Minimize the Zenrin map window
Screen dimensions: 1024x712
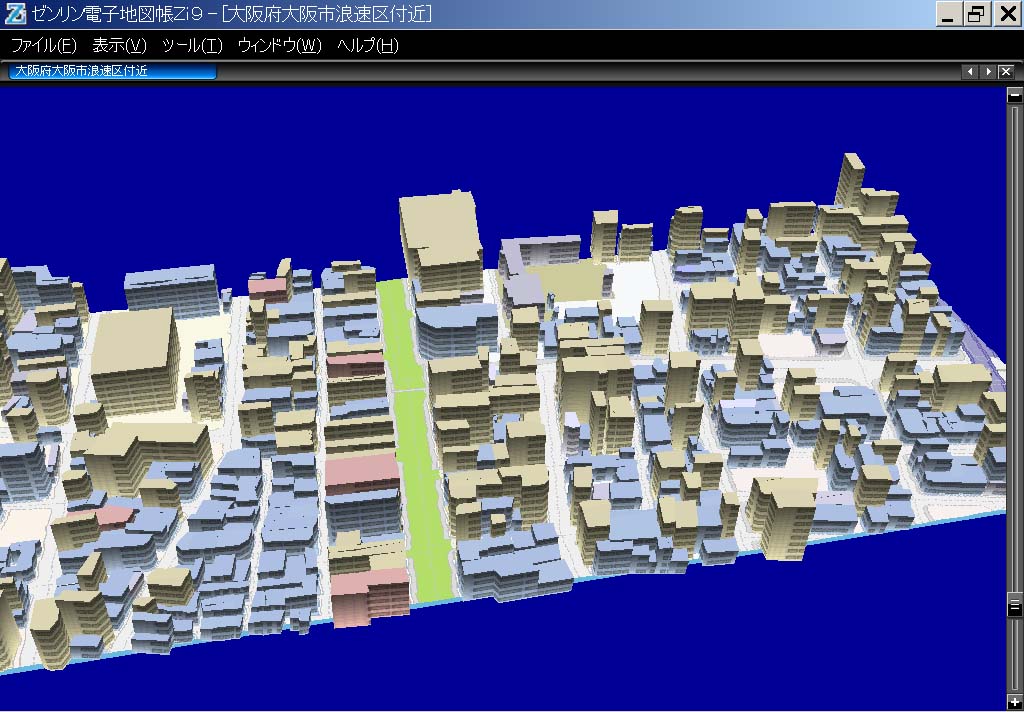coord(949,14)
